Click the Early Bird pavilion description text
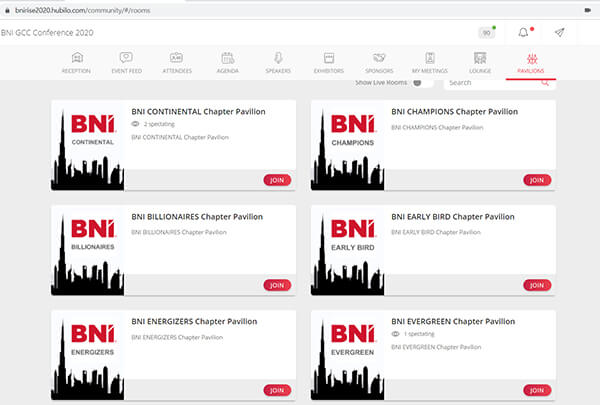This screenshot has width=600, height=405. click(436, 232)
